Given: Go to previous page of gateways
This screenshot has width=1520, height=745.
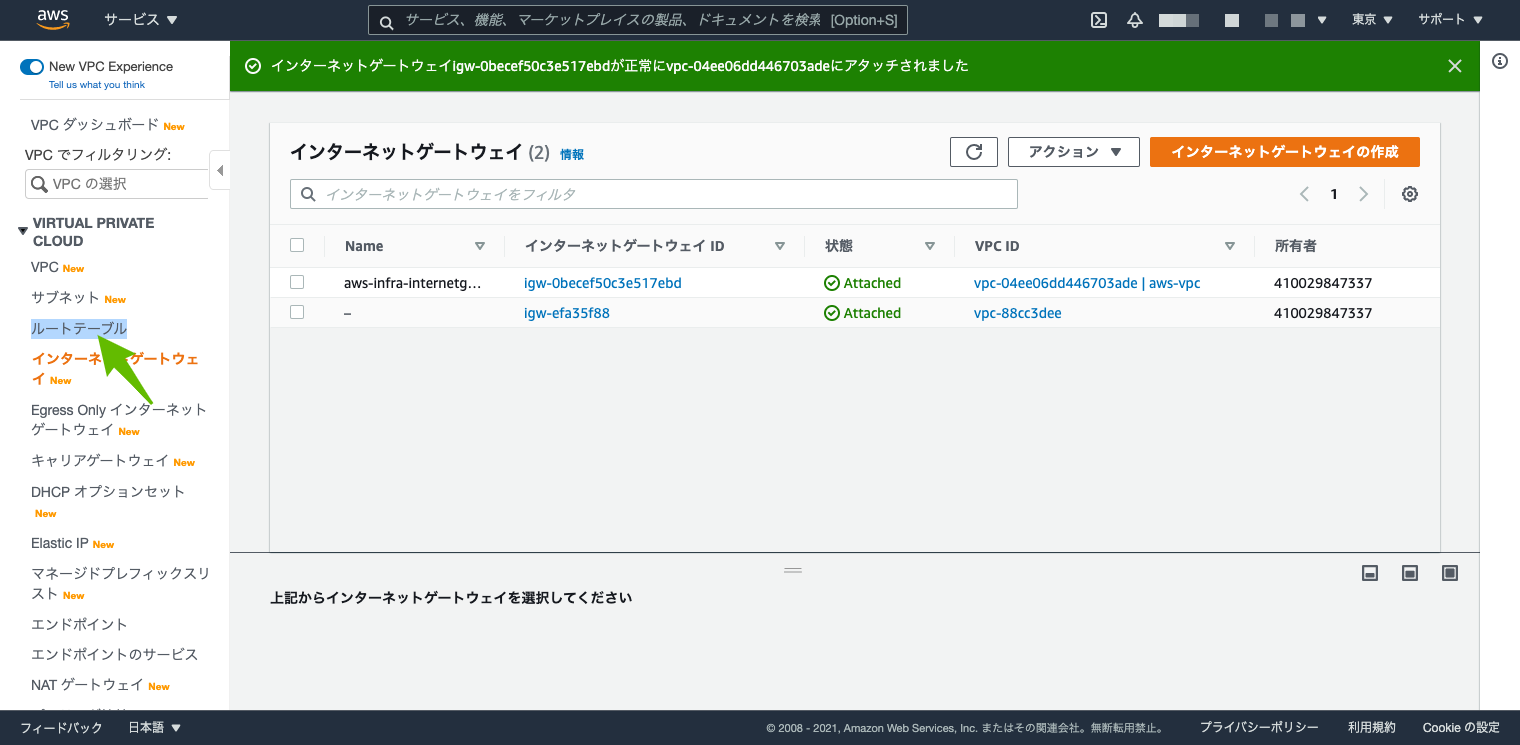Looking at the screenshot, I should tap(1304, 194).
